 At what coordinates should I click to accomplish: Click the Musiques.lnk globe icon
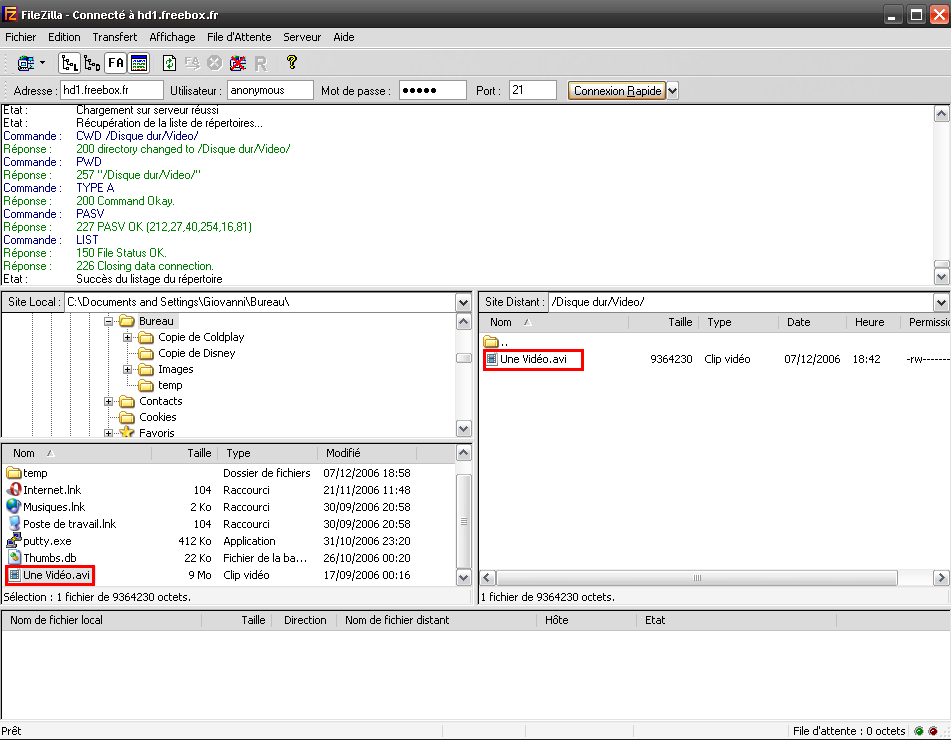(13, 506)
